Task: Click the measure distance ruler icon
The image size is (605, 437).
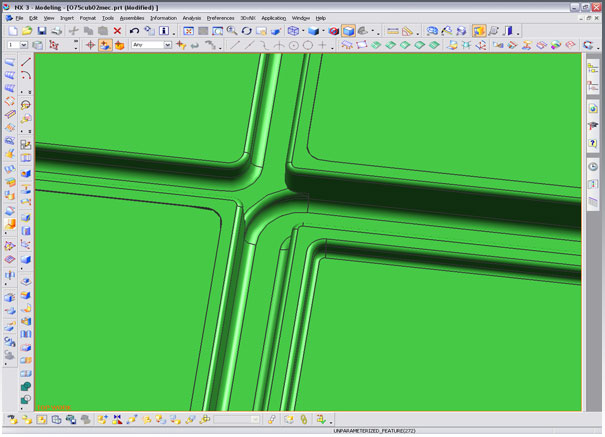Action: 393,31
